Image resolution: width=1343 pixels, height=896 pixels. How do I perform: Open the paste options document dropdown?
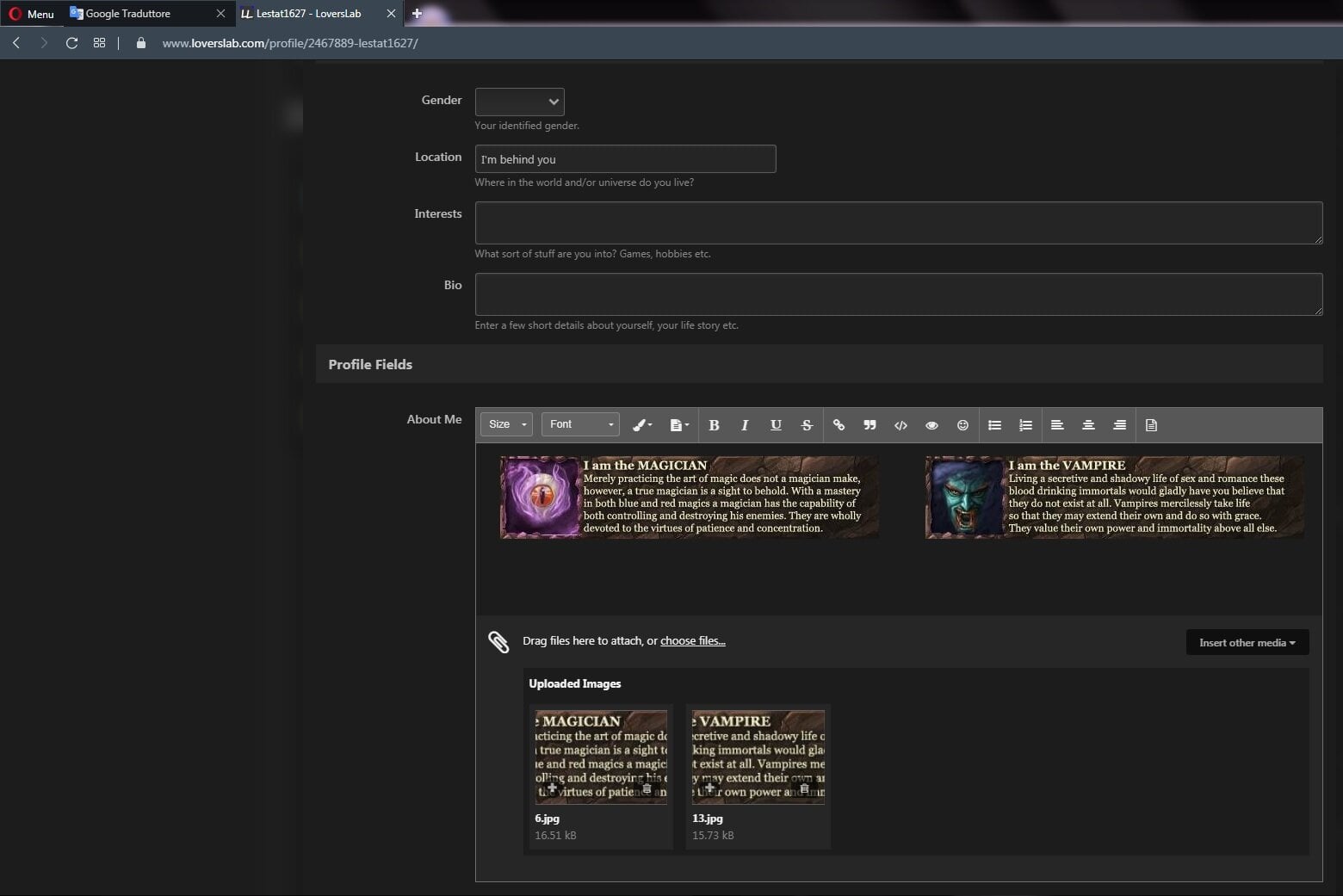coord(679,425)
